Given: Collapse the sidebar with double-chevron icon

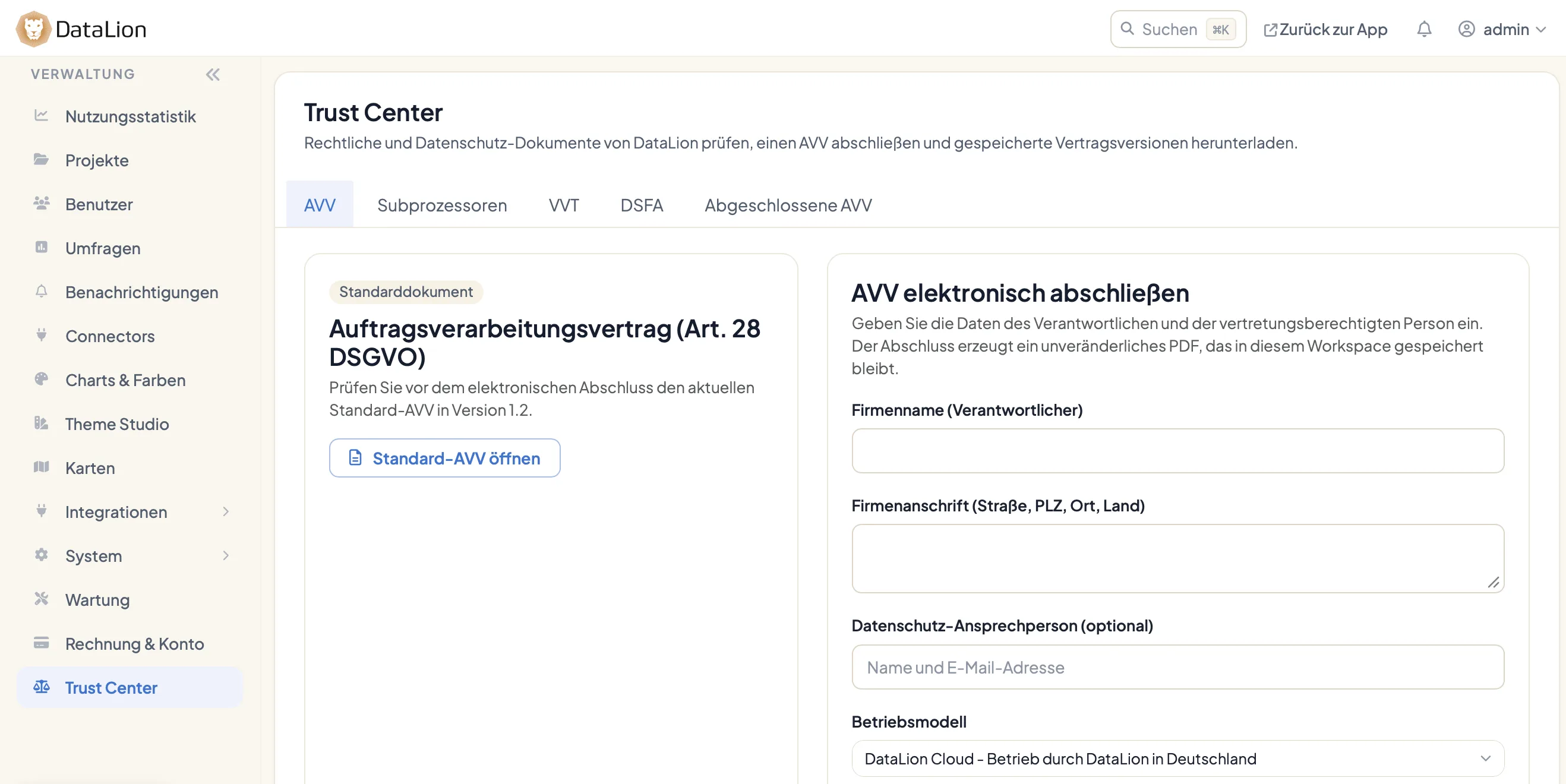Looking at the screenshot, I should click(x=213, y=74).
